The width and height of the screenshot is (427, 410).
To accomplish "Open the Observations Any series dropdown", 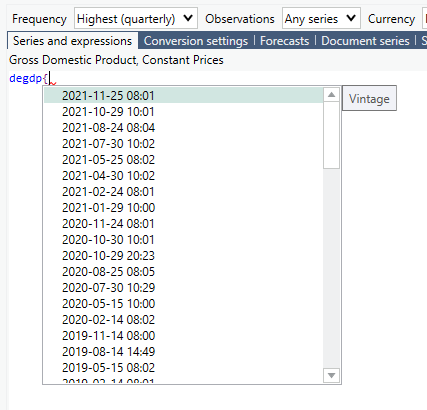I will 321,19.
